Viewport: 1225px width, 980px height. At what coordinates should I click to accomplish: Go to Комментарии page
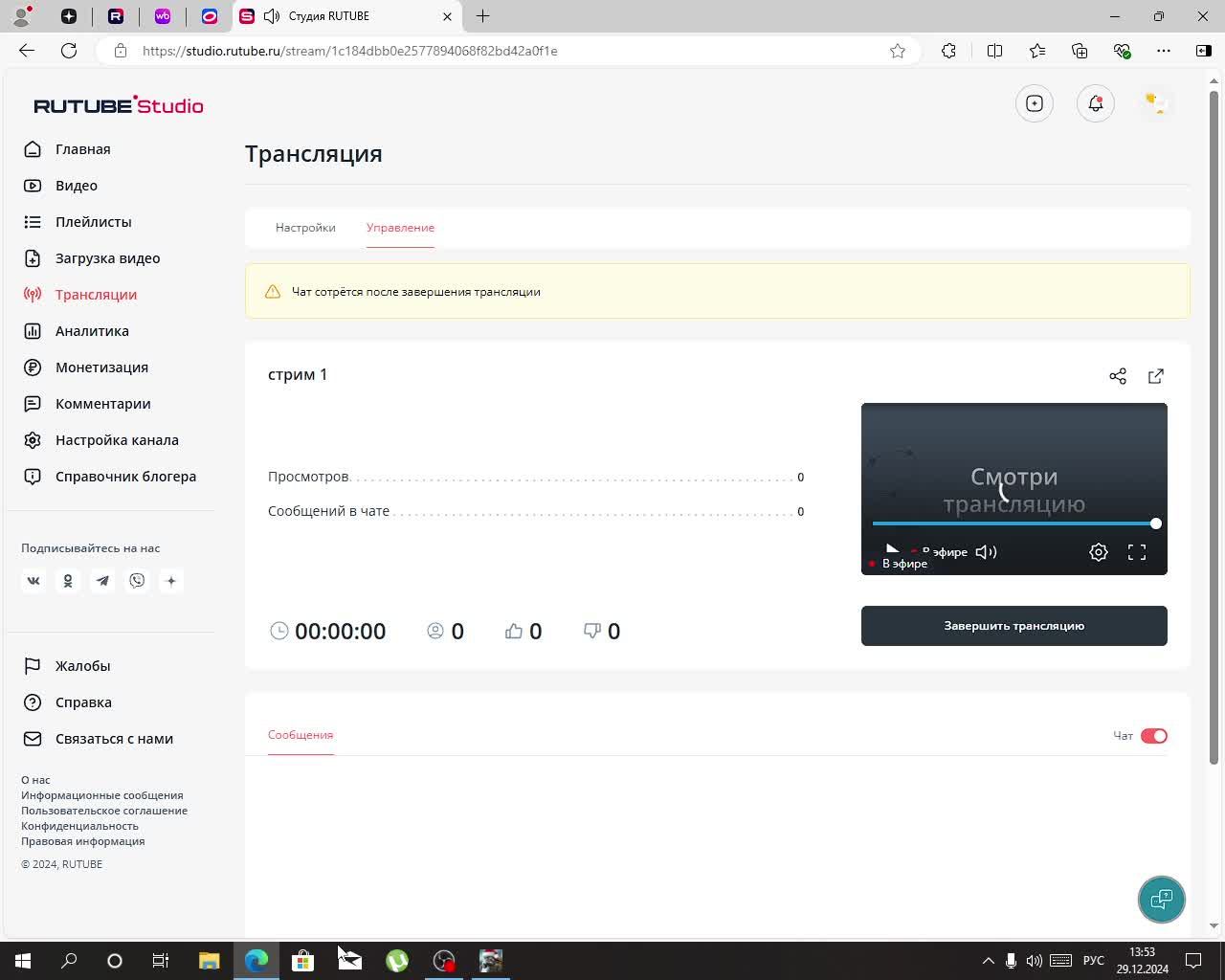tap(87, 404)
